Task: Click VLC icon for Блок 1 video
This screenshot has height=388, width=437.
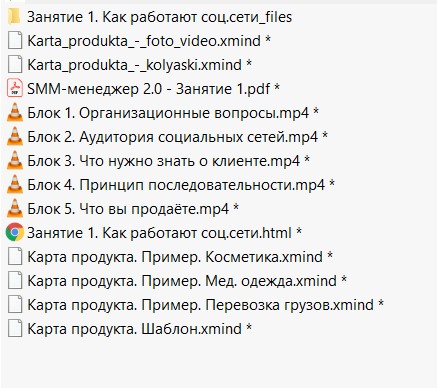Action: tap(15, 112)
